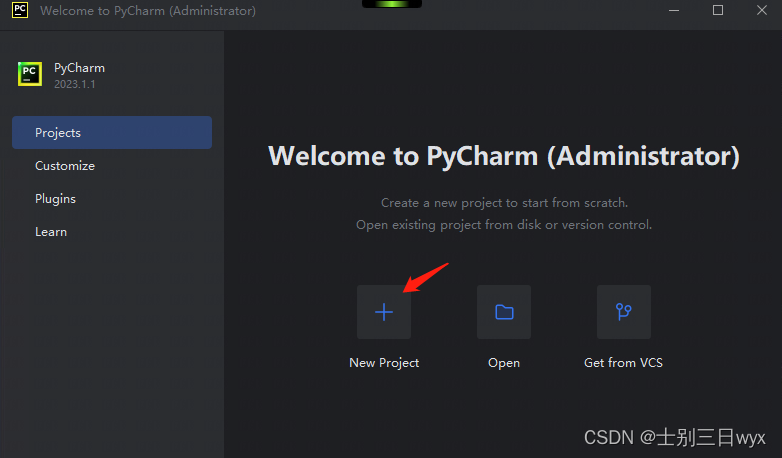This screenshot has height=458, width=782.
Task: Click the Open folder icon
Action: 504,312
